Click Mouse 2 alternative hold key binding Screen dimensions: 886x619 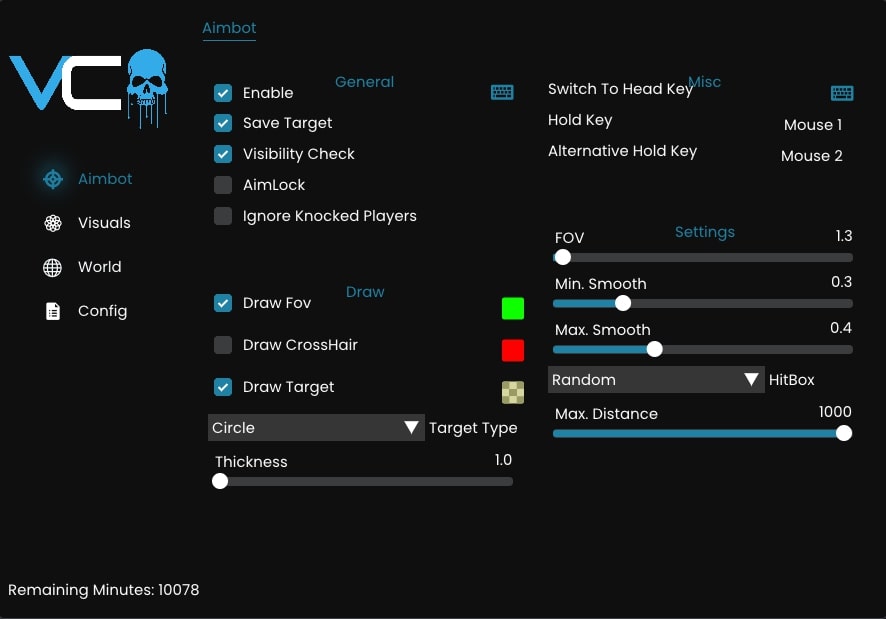(x=811, y=156)
